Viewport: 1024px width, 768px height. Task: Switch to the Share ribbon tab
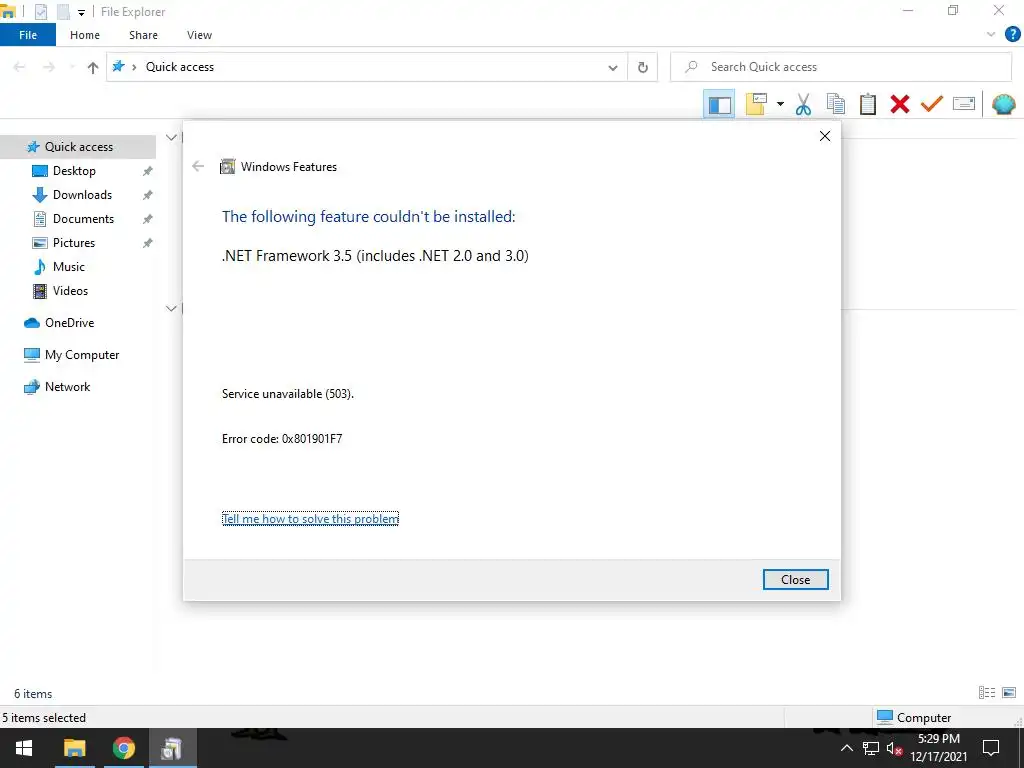(x=143, y=35)
